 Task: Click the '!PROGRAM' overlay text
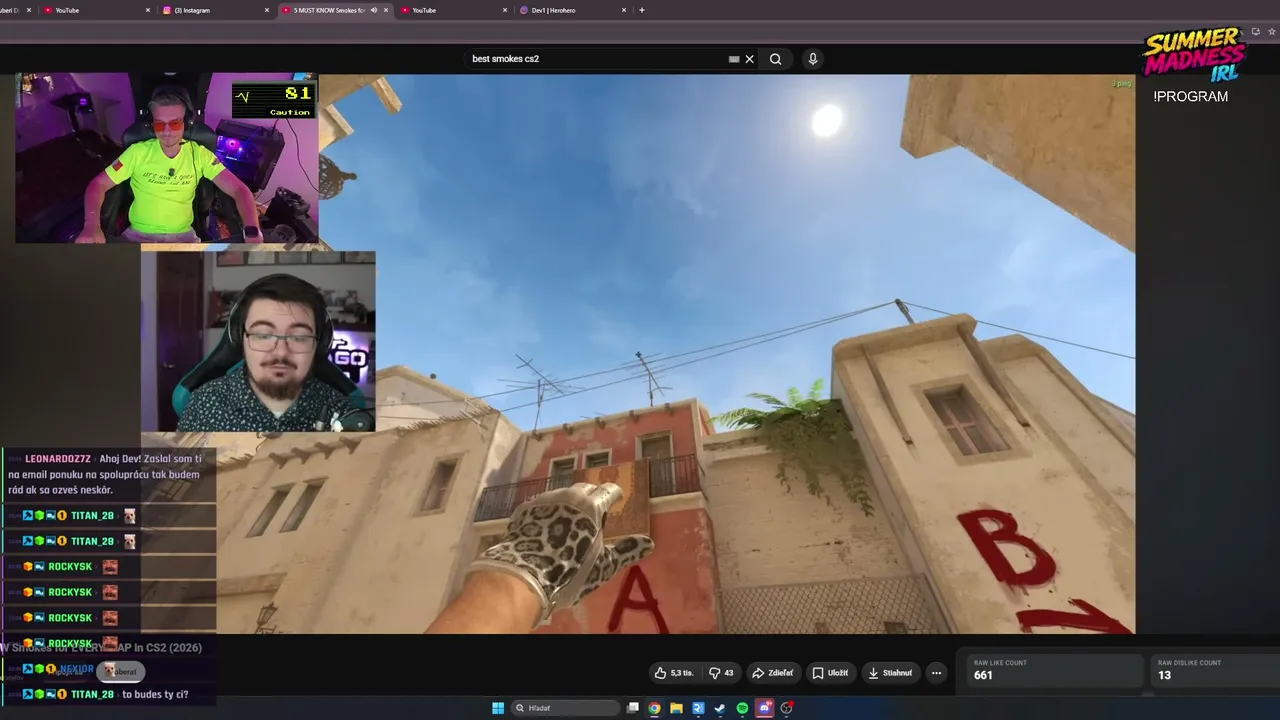pos(1190,97)
